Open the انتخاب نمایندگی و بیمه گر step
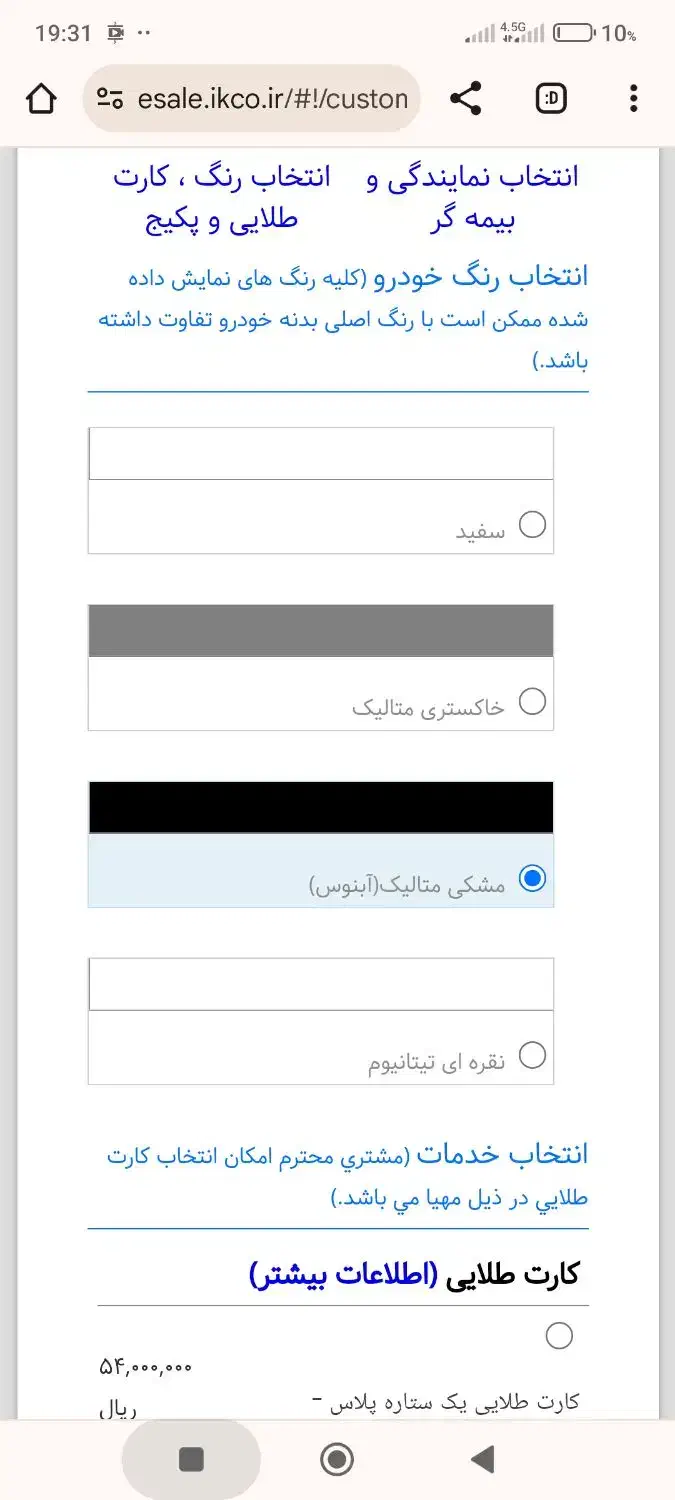The image size is (675, 1500). pos(472,198)
